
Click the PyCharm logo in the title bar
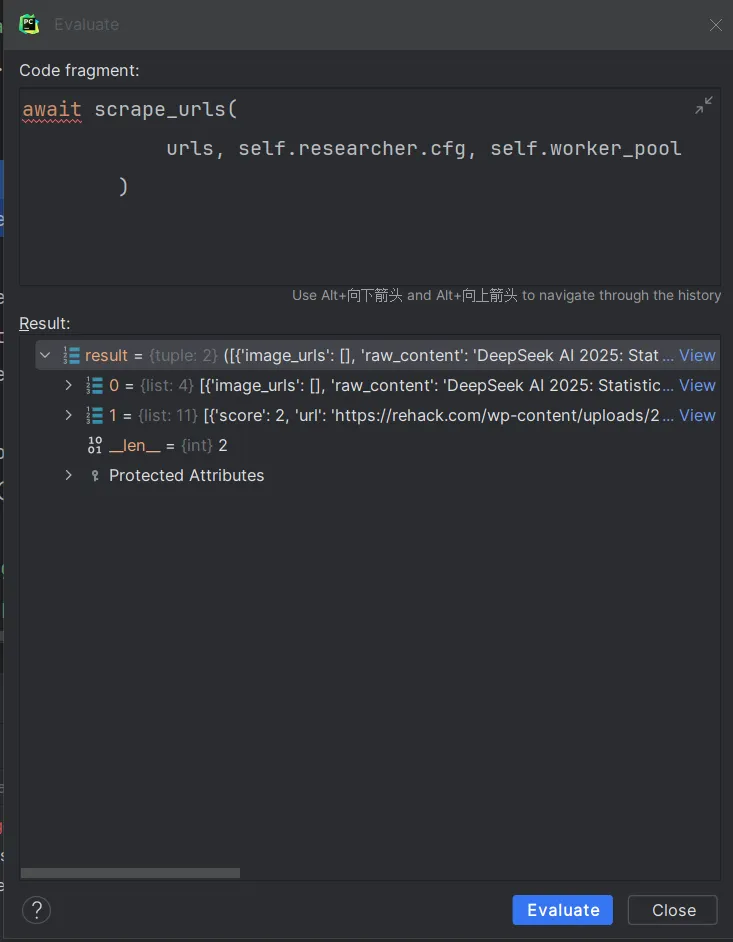tap(29, 24)
